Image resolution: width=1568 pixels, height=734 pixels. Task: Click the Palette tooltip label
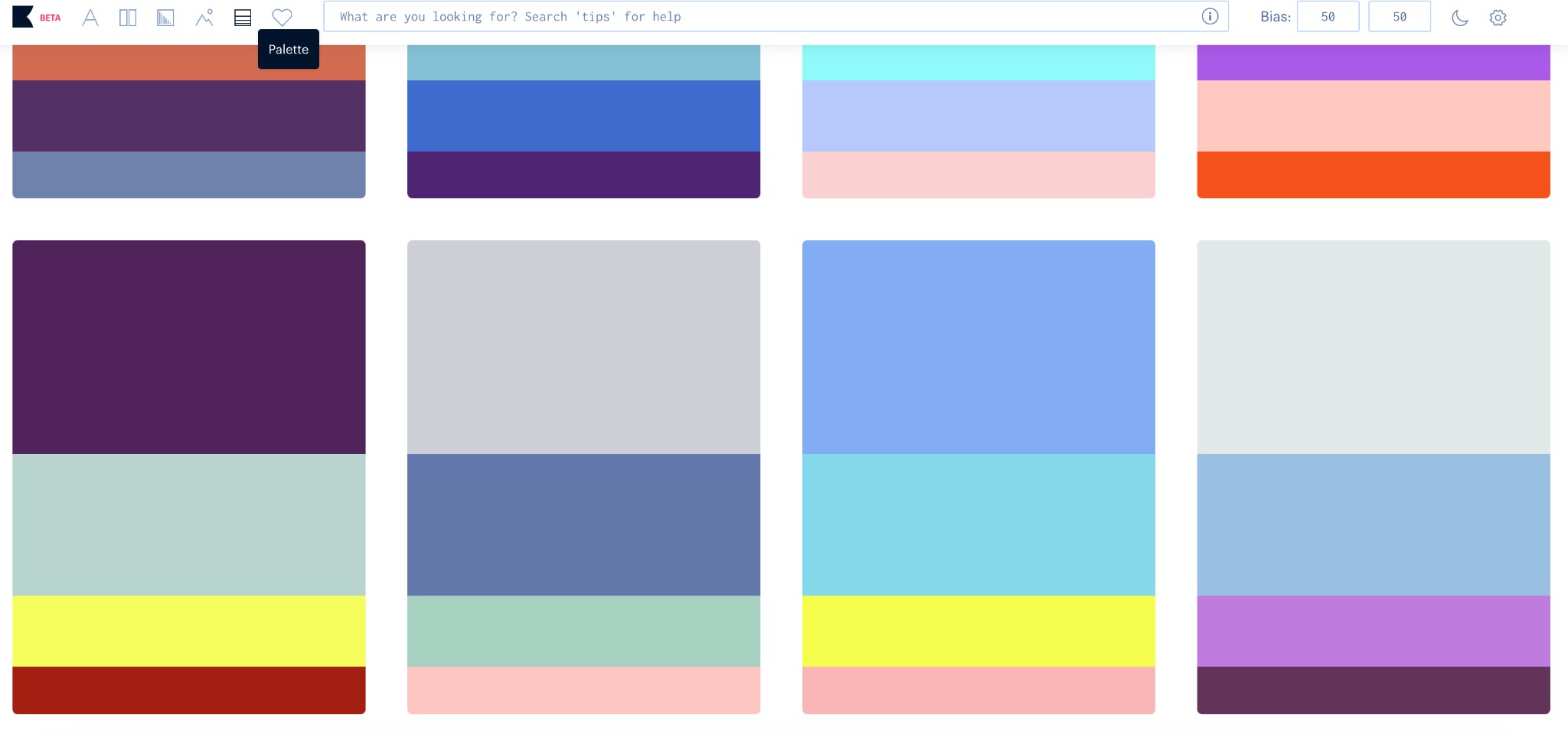tap(289, 48)
